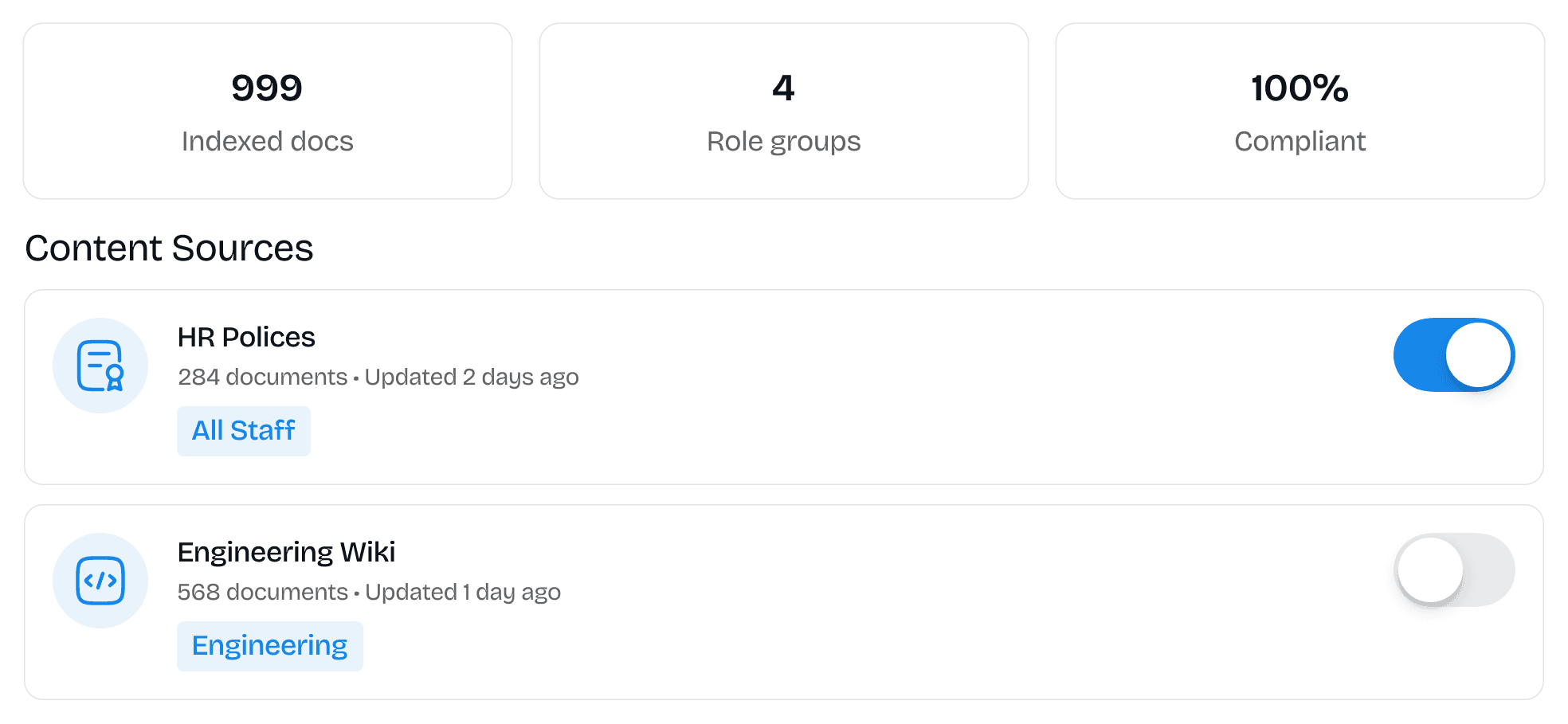Select the Compliant stat card
Image resolution: width=1568 pixels, height=724 pixels.
pyautogui.click(x=1300, y=111)
